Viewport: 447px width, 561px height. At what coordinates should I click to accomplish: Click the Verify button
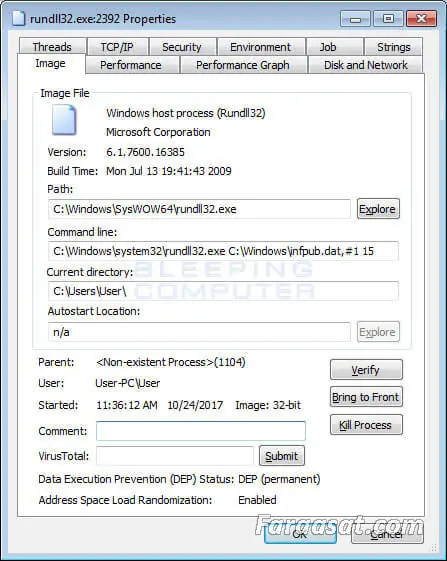[x=366, y=370]
